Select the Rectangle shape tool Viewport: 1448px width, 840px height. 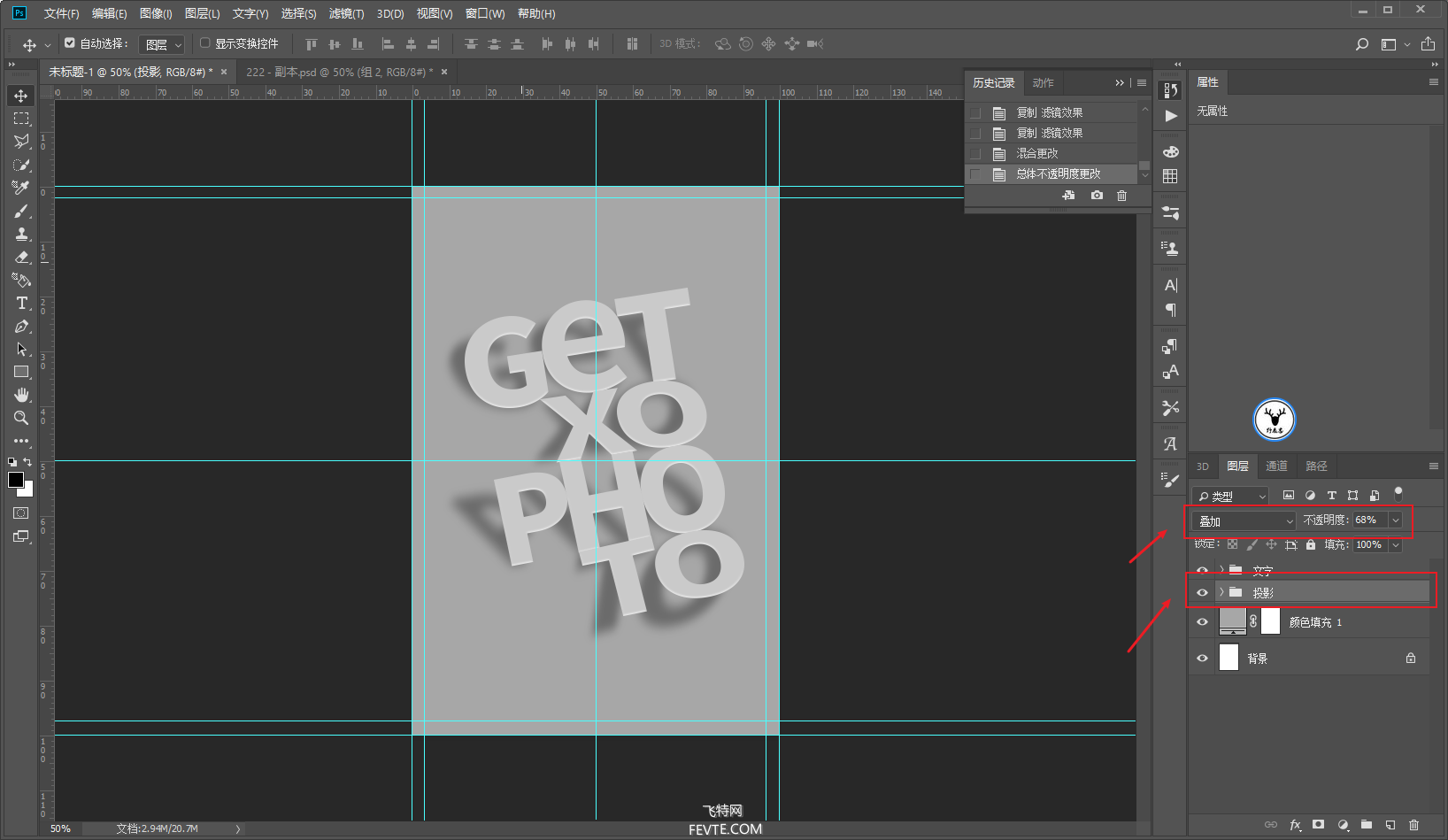pos(21,372)
